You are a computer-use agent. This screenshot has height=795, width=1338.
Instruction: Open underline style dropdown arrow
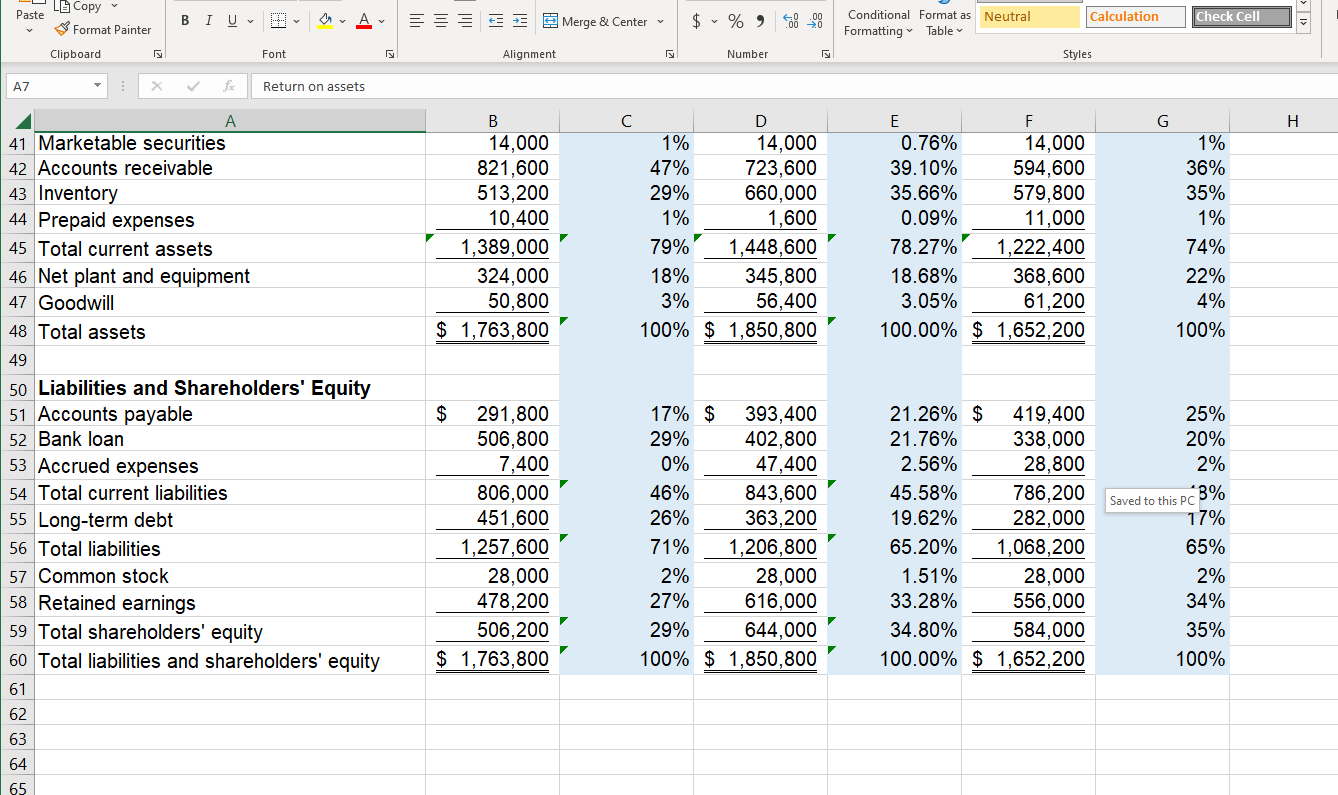pyautogui.click(x=248, y=21)
